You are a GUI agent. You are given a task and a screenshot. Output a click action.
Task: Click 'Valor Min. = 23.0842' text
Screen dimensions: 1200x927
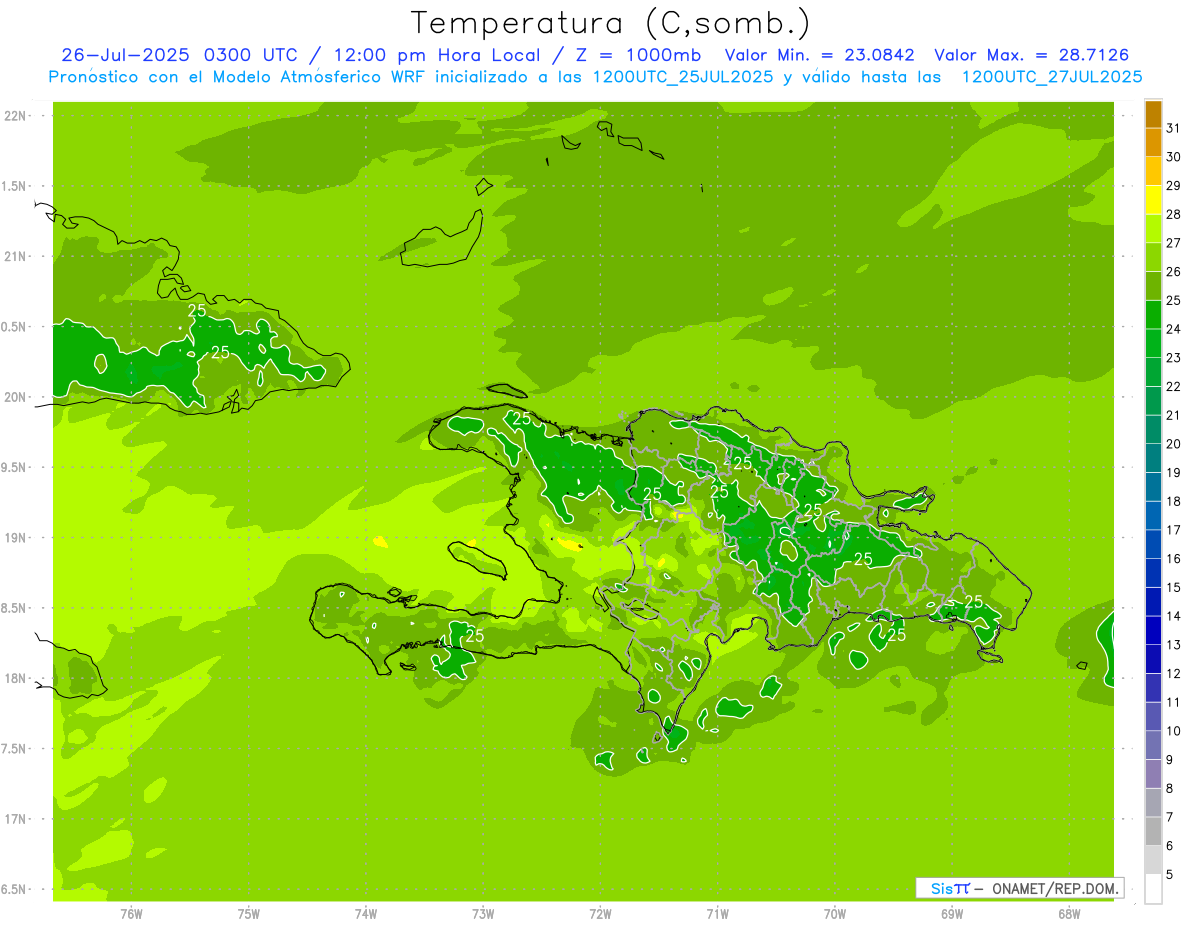coord(819,55)
